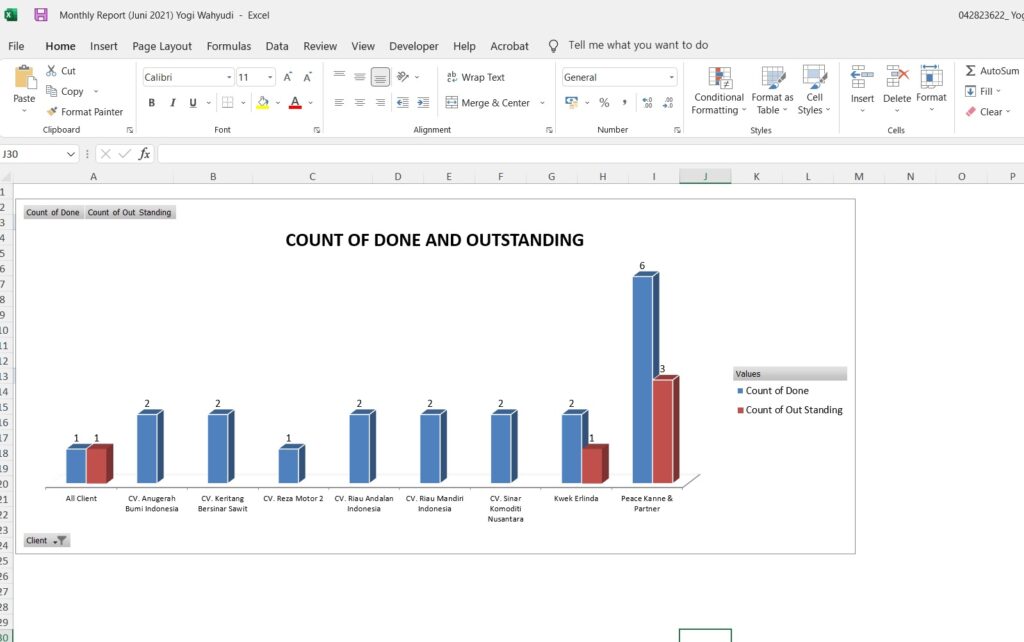Open the Page Layout ribbon tab

(162, 46)
